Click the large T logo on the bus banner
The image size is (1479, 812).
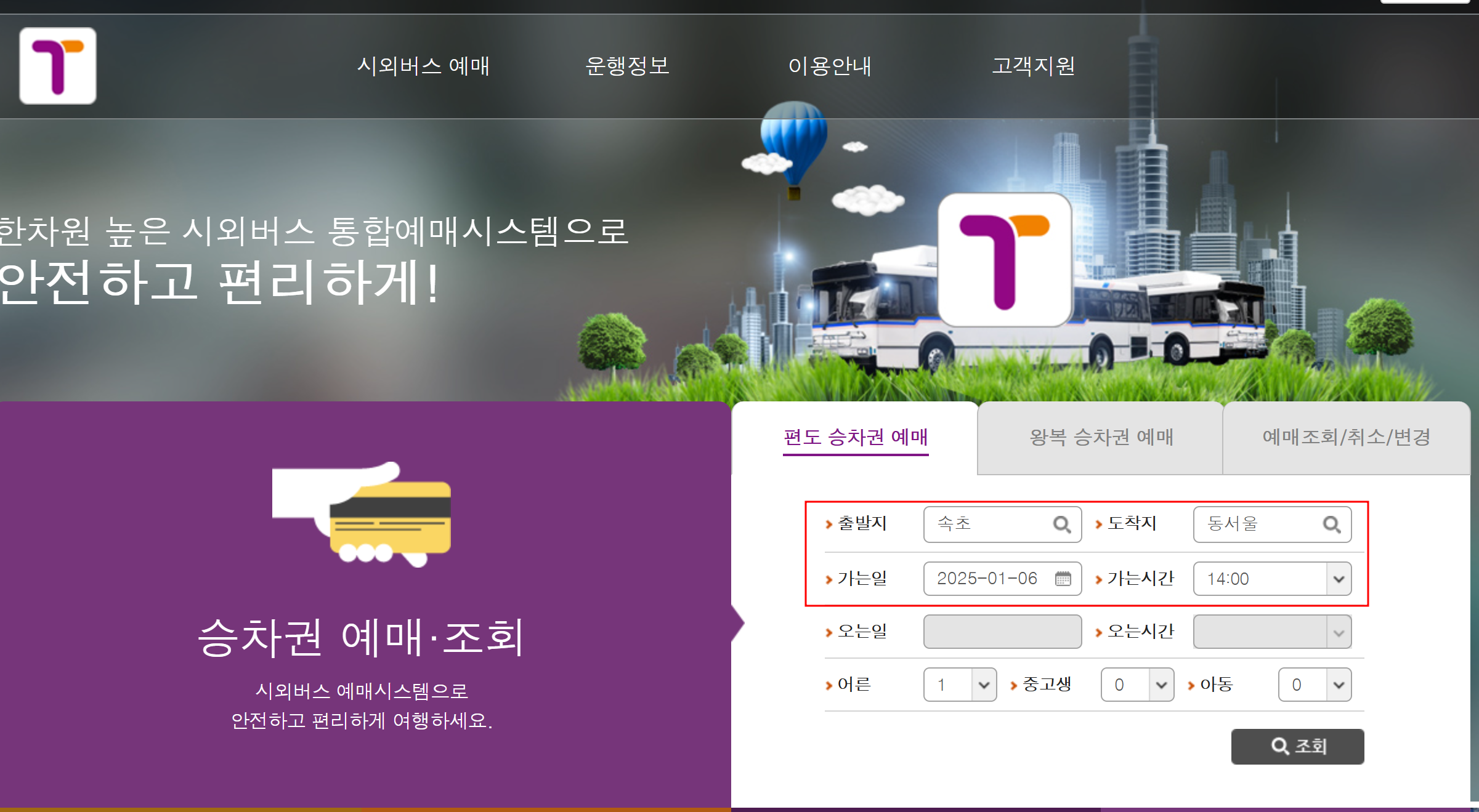point(1004,260)
